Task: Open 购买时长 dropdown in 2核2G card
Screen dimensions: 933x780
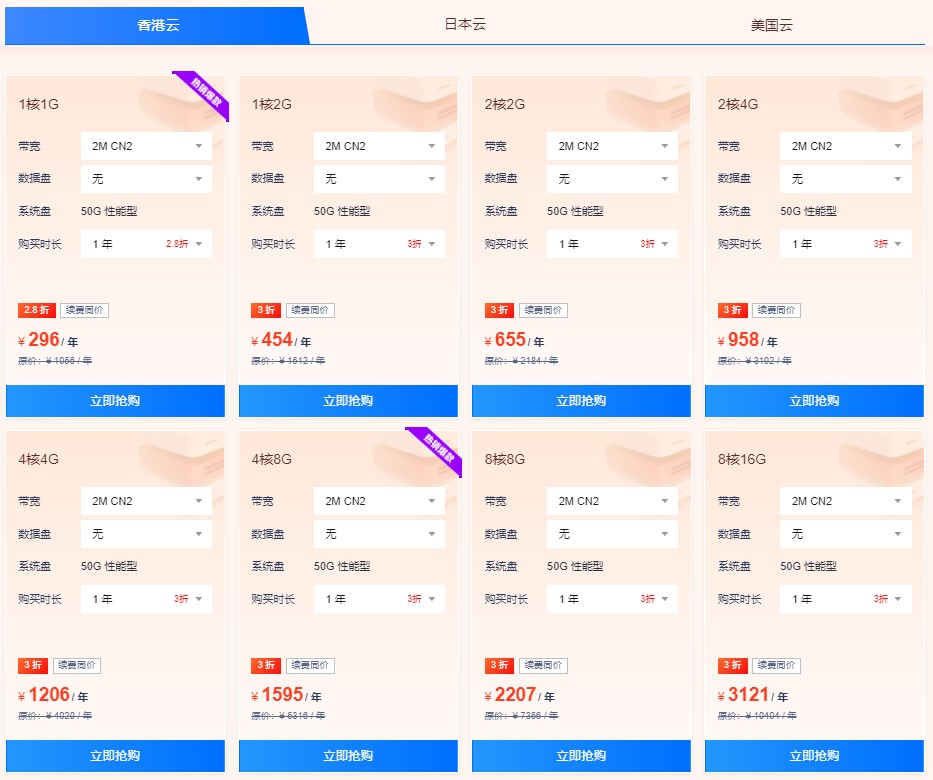Action: [612, 244]
